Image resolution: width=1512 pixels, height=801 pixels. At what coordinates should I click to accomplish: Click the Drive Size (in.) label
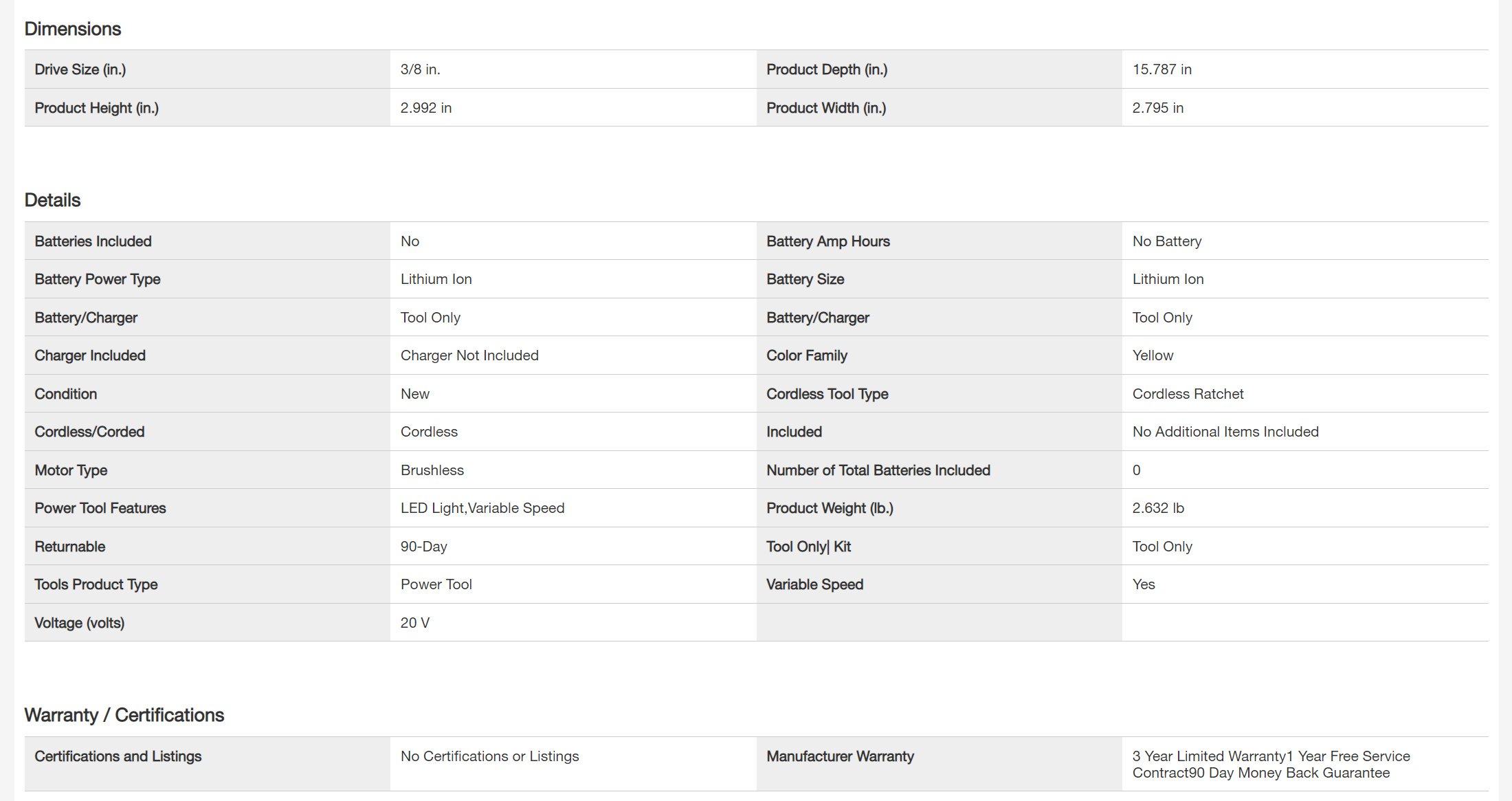(x=80, y=69)
